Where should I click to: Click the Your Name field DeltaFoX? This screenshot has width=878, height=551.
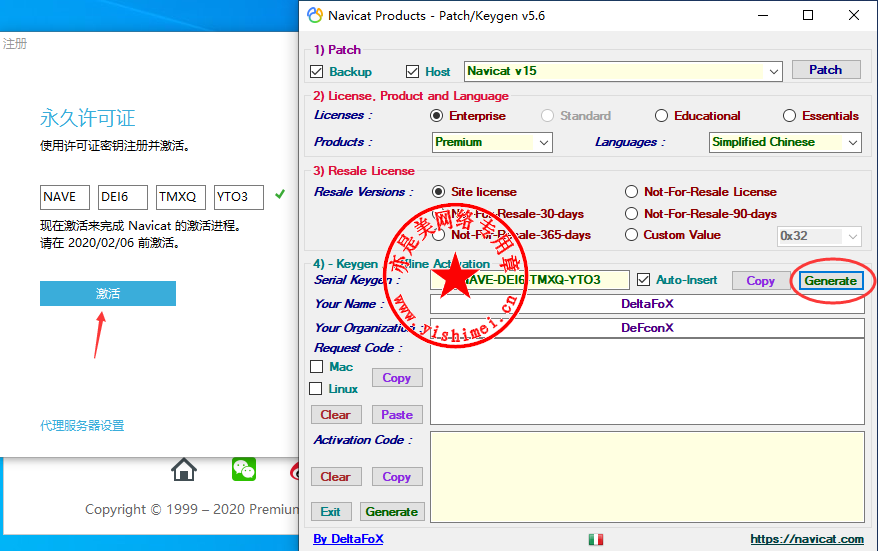pos(647,304)
